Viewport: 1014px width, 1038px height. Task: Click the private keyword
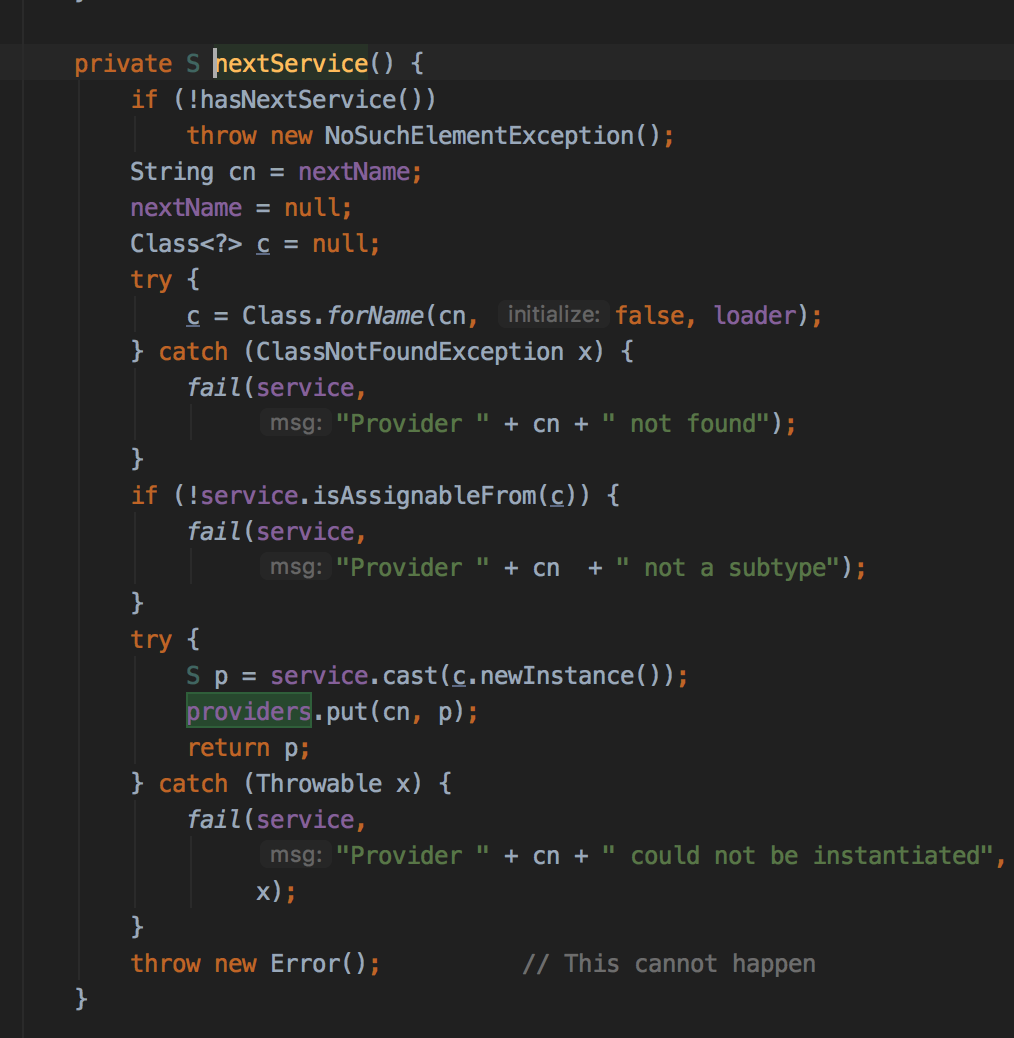pyautogui.click(x=123, y=64)
